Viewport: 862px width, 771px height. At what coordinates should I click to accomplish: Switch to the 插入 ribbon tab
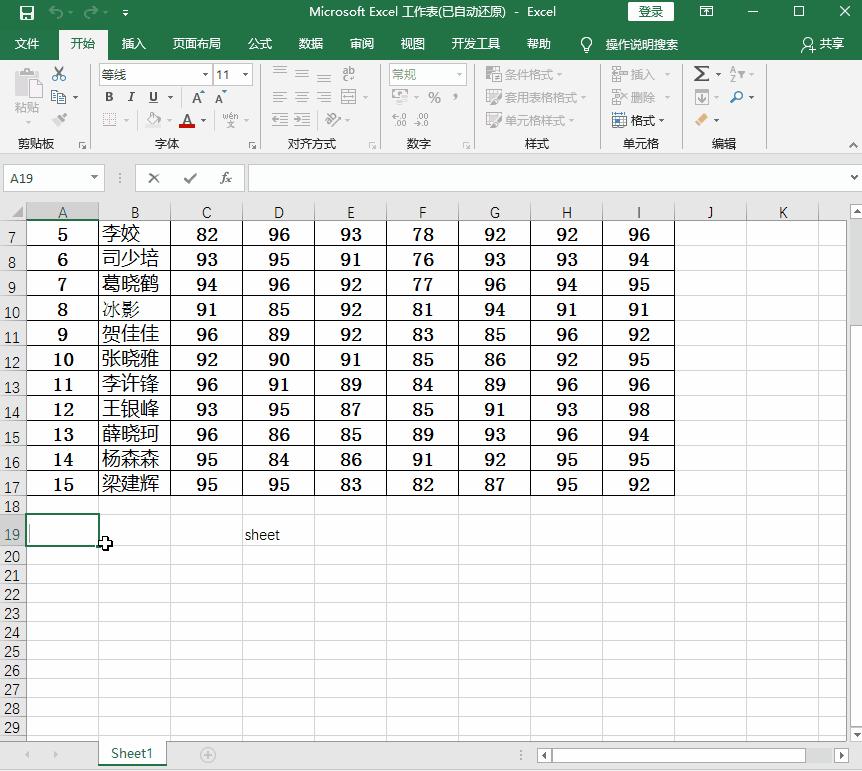point(133,43)
